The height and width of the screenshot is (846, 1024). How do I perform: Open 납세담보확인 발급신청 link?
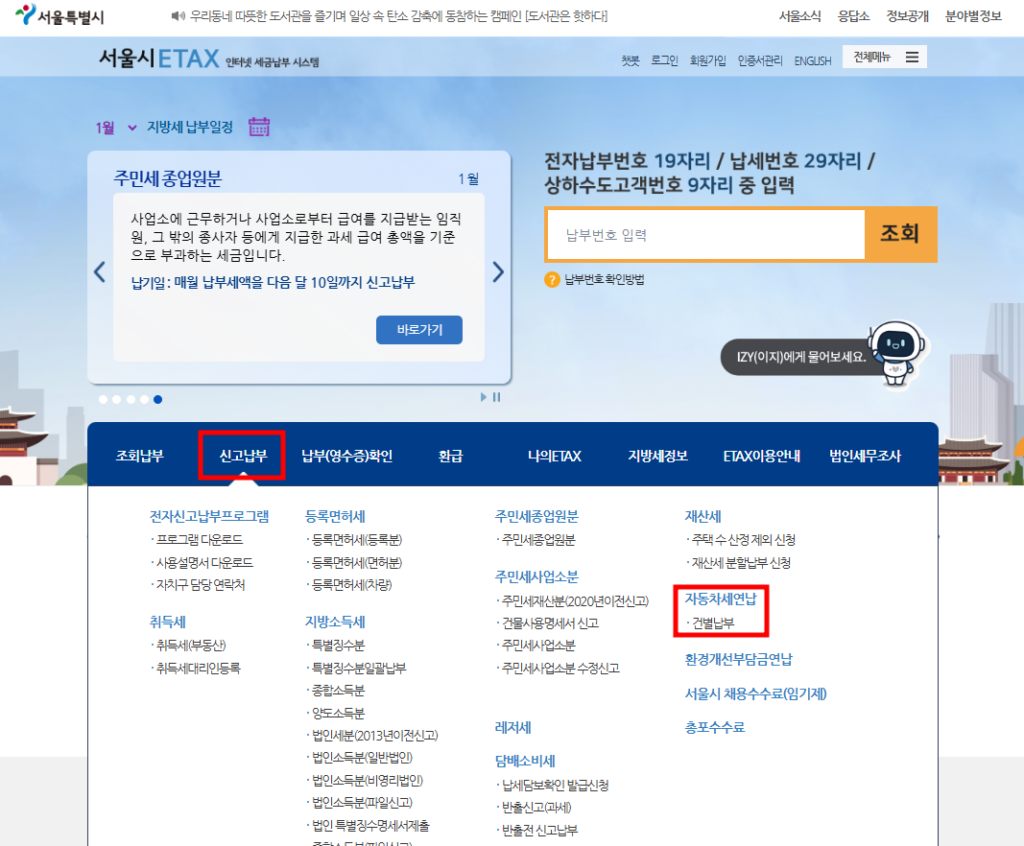coord(555,785)
